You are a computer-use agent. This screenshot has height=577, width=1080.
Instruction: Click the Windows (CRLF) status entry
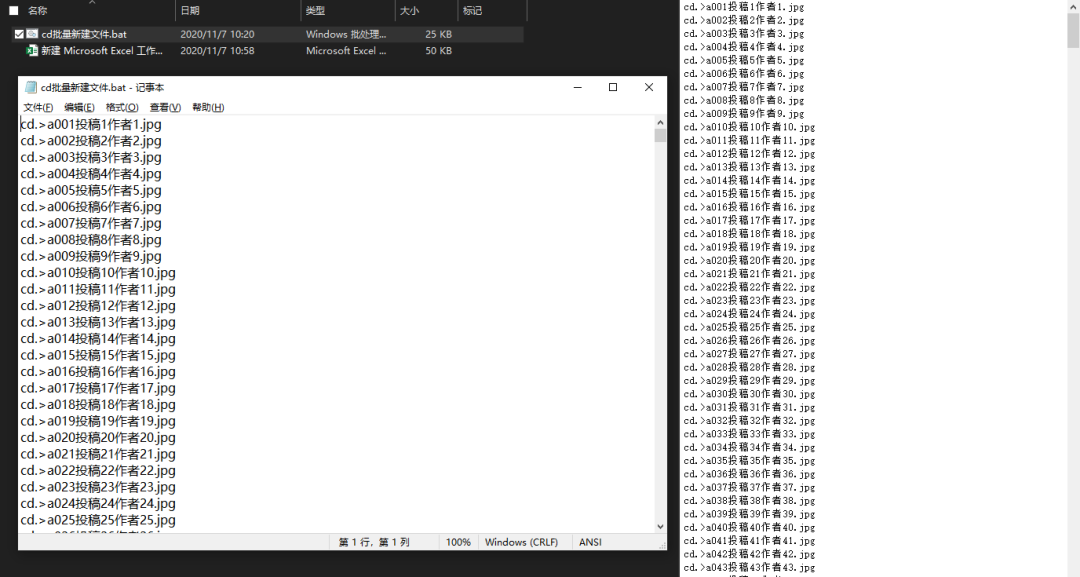click(x=521, y=542)
